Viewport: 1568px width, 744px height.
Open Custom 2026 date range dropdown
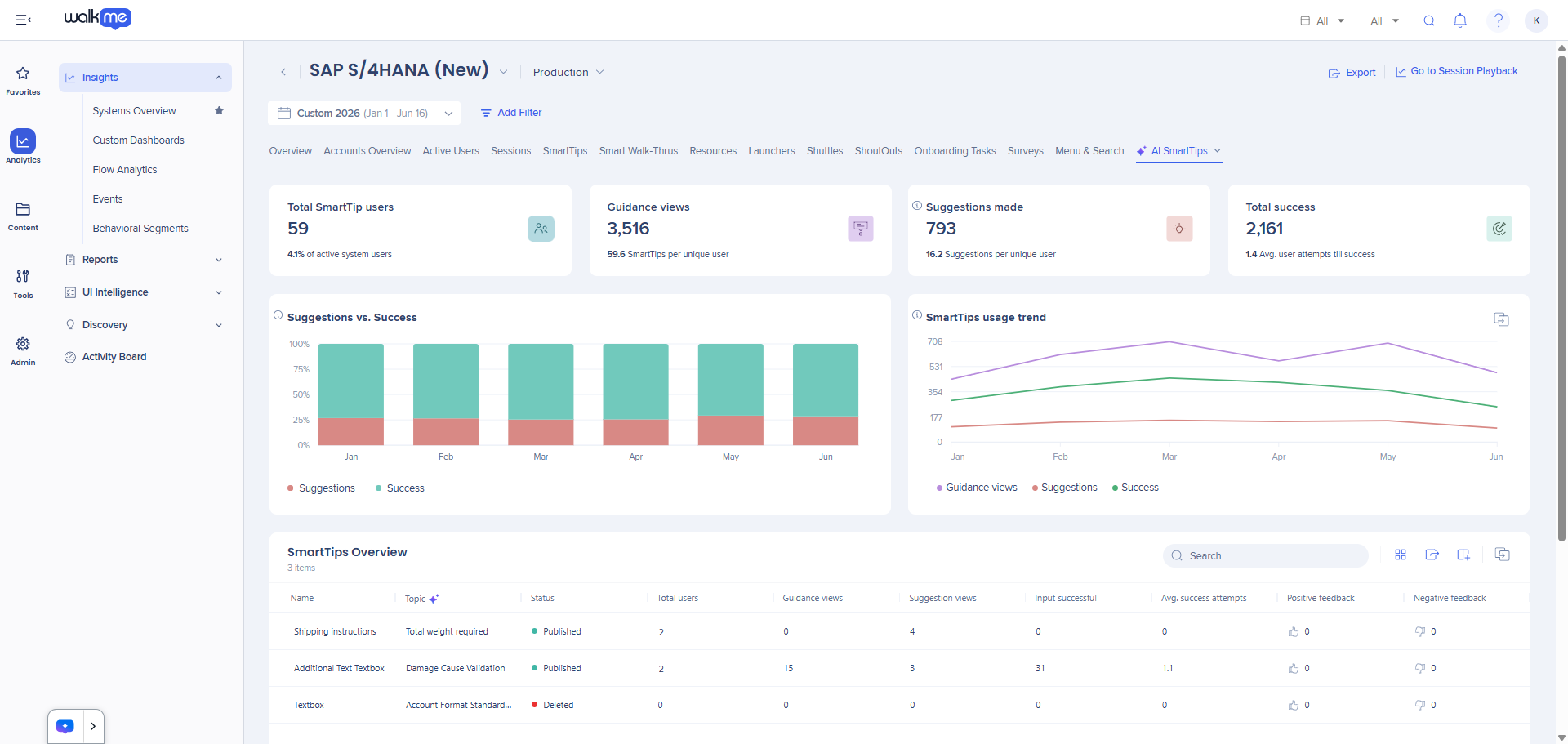[x=364, y=113]
